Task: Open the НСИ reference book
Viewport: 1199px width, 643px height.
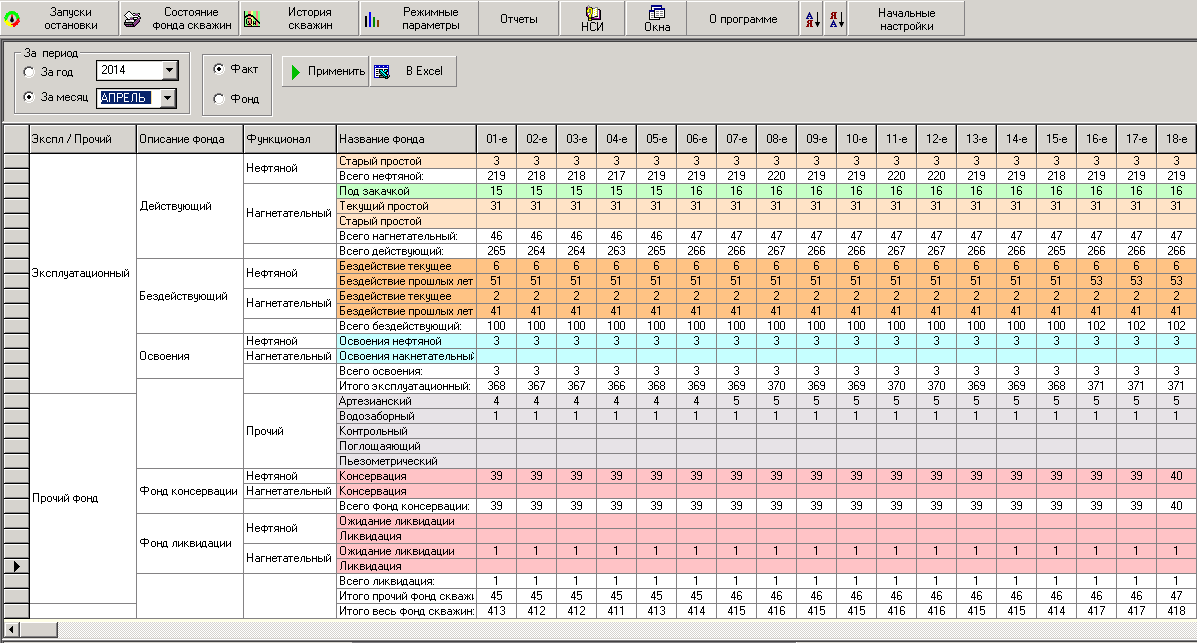Action: [593, 18]
